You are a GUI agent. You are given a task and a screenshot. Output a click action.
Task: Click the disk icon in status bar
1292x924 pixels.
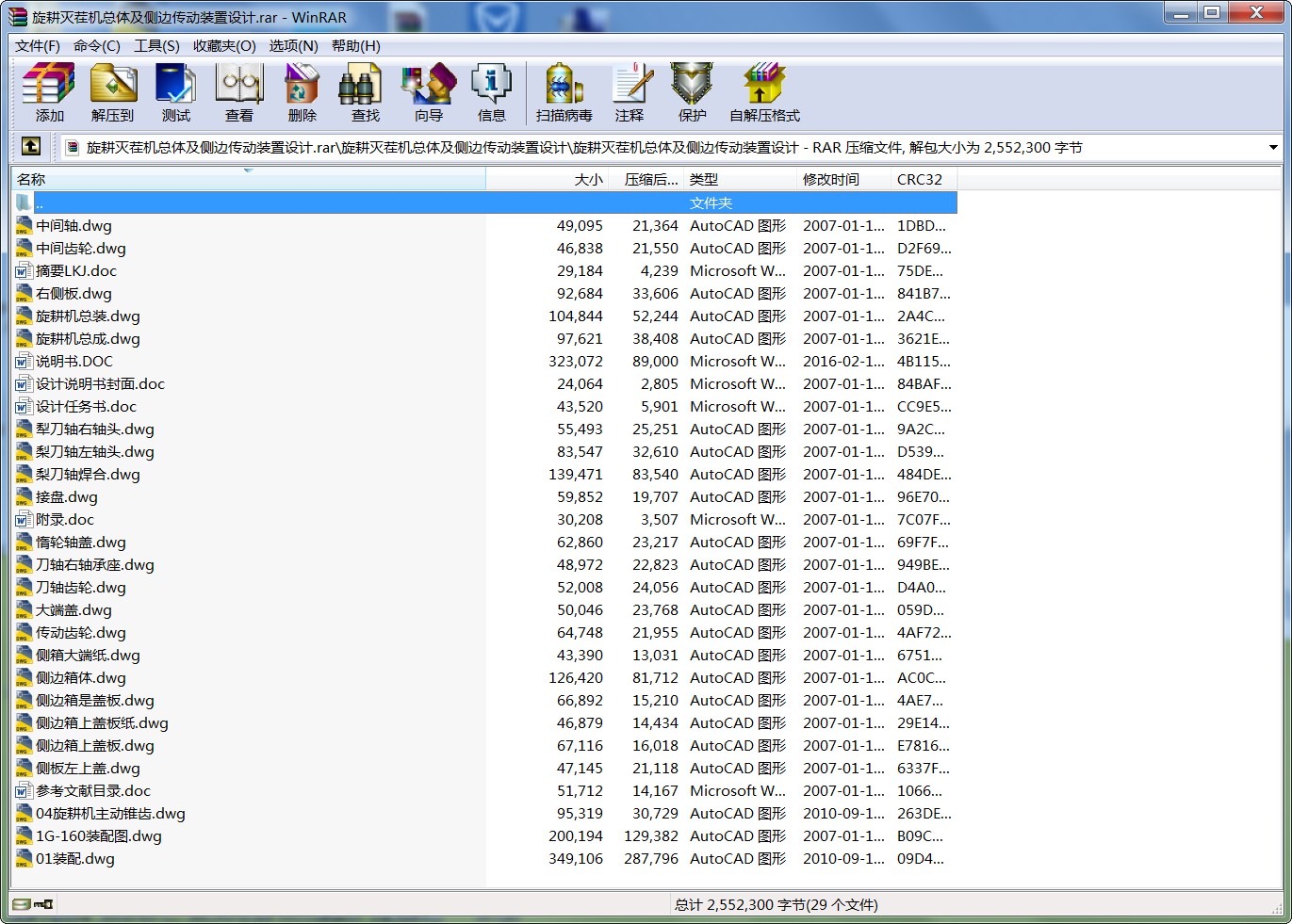click(22, 904)
